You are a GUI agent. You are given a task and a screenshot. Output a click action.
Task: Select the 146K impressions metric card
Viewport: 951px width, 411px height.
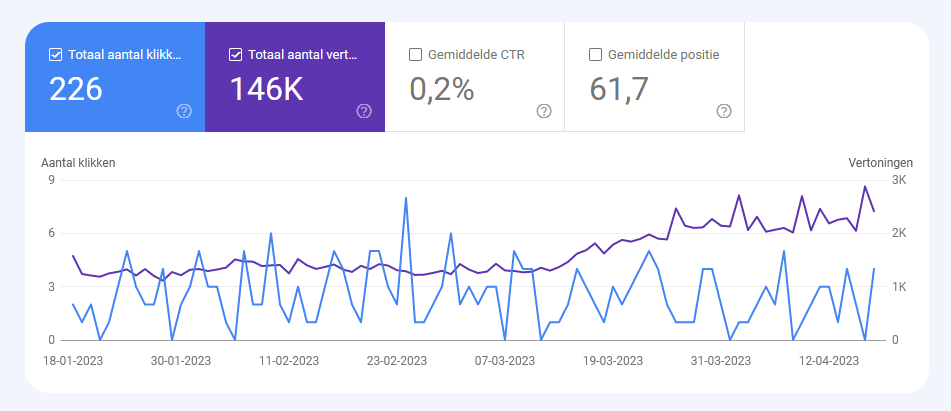pyautogui.click(x=295, y=77)
